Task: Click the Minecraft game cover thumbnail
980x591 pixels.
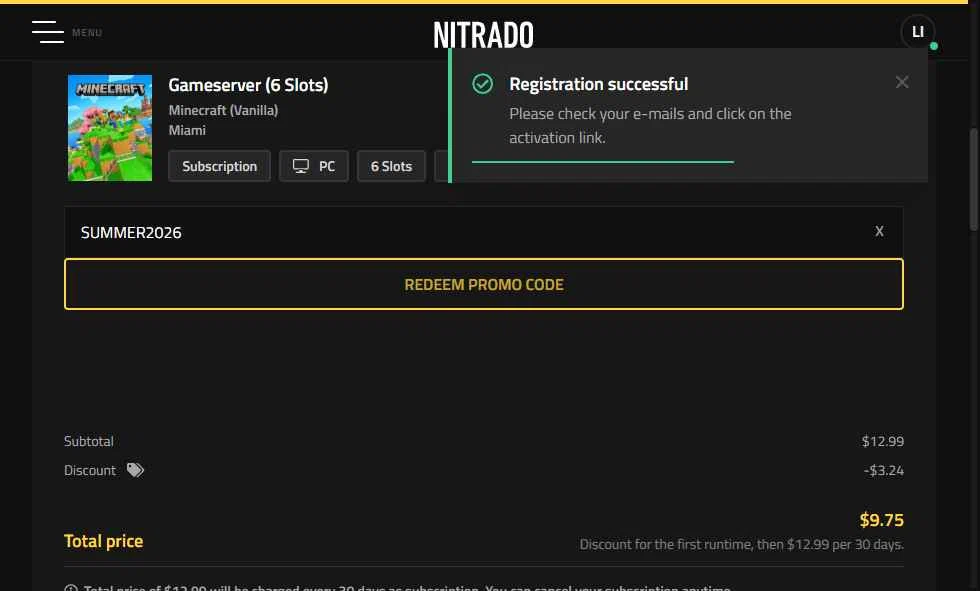Action: [110, 128]
